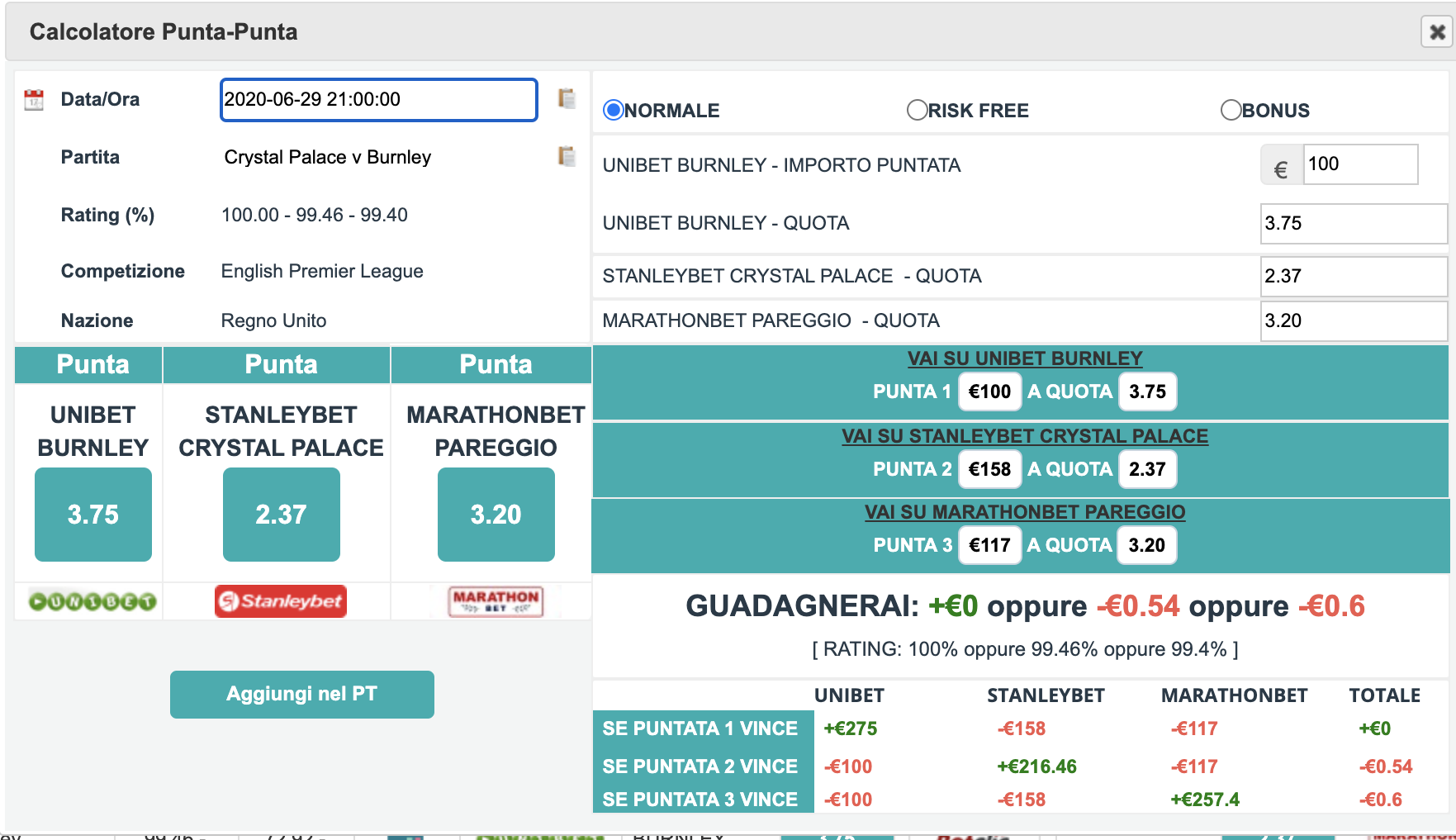Click the Crystal Palace v Burnley match name
1456x840 pixels.
pos(328,157)
